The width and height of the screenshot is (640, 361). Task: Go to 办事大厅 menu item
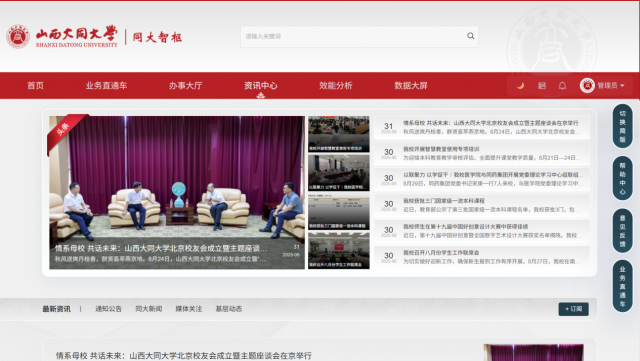point(185,85)
